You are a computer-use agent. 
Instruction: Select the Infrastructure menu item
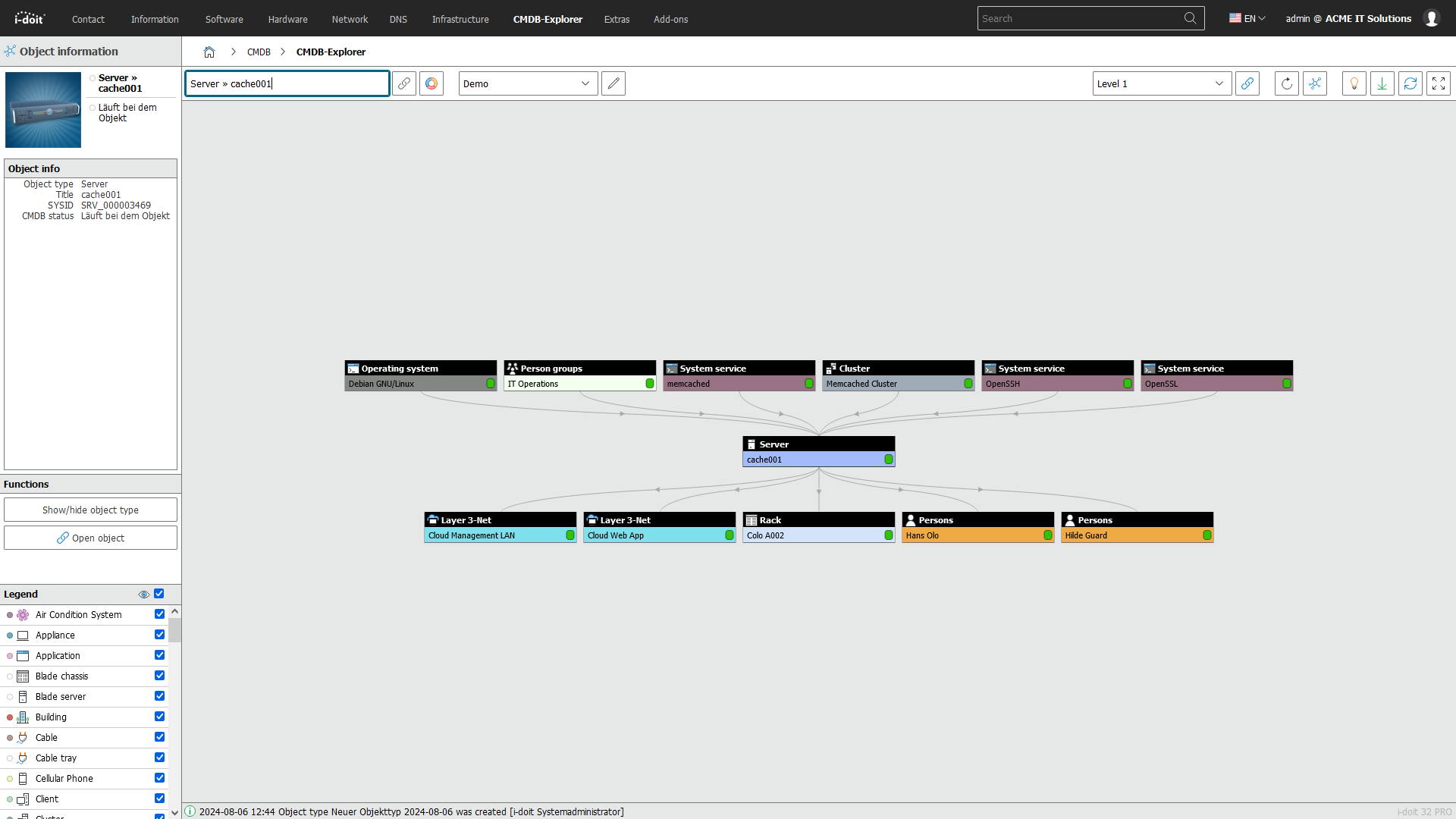[x=459, y=19]
